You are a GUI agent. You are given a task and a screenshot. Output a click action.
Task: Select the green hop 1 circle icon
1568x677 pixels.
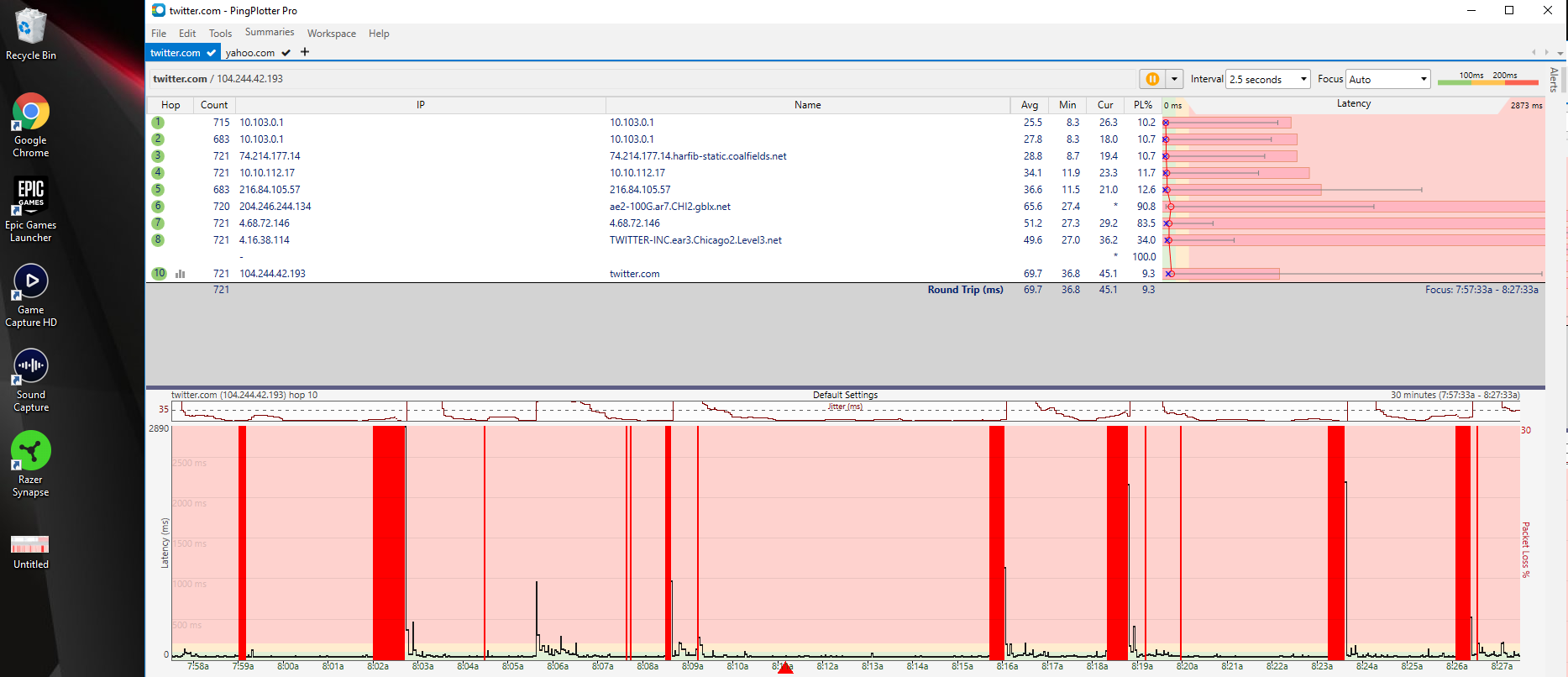point(158,123)
